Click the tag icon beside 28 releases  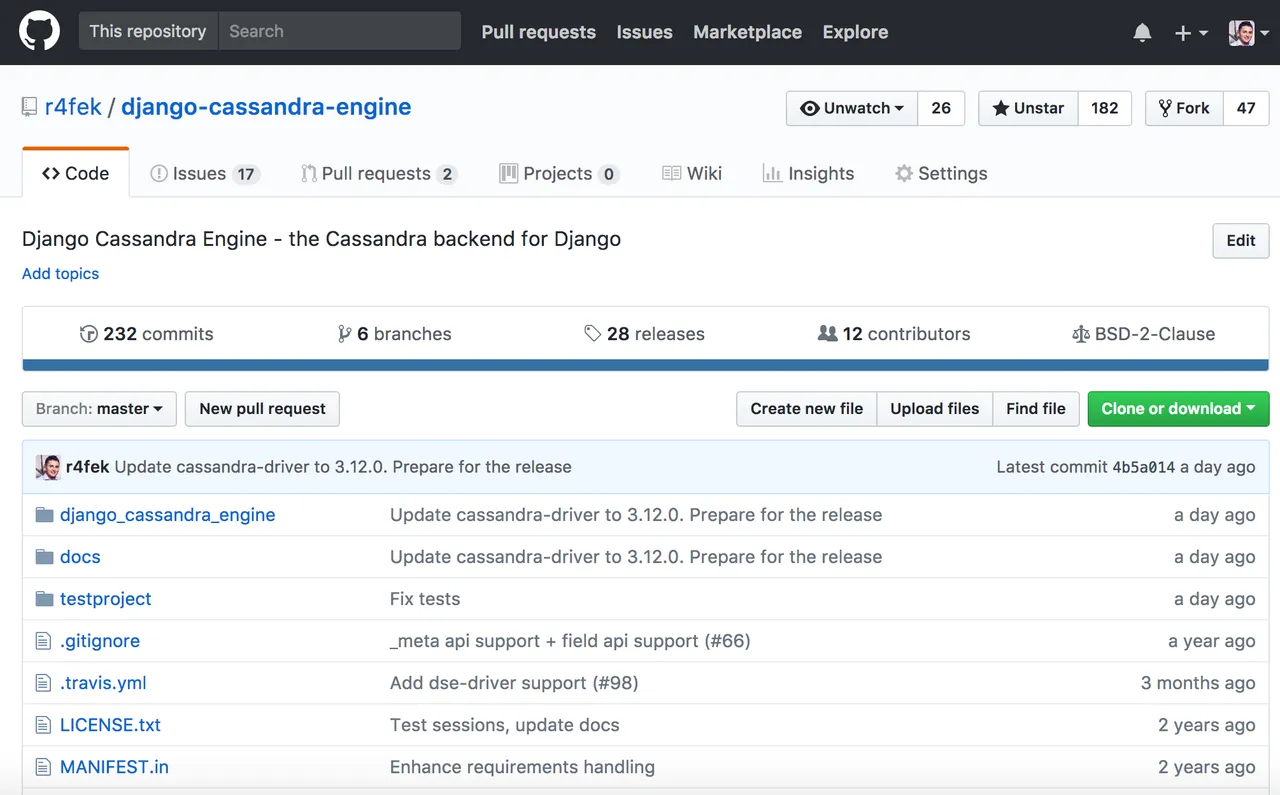click(593, 334)
